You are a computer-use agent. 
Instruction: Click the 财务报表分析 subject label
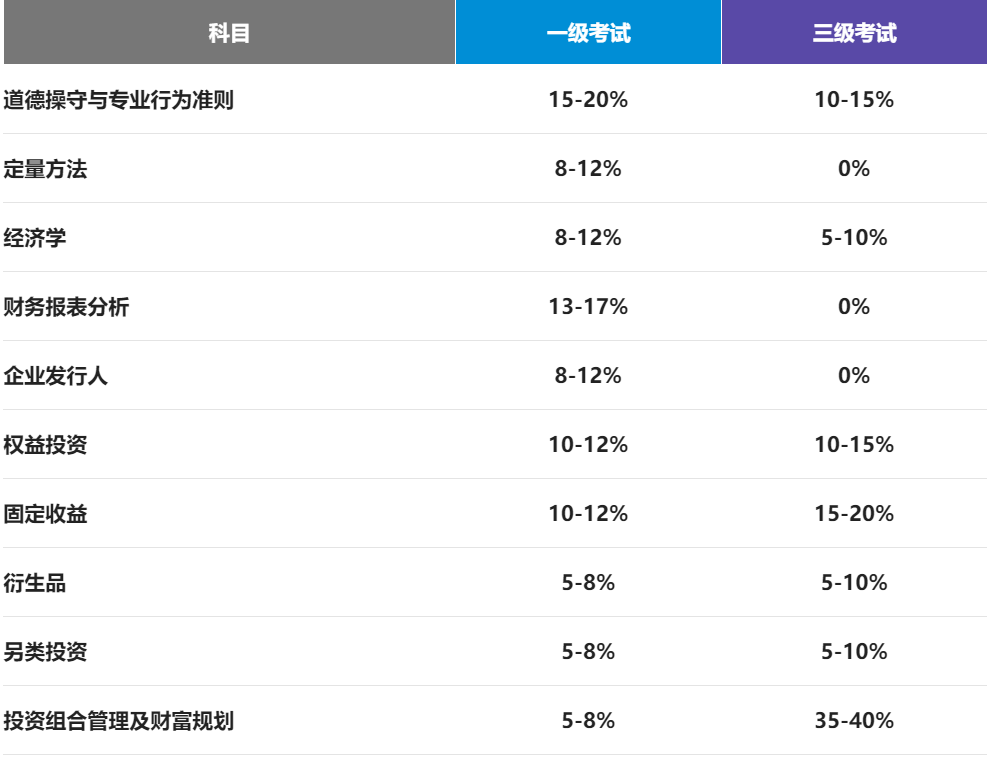click(66, 307)
